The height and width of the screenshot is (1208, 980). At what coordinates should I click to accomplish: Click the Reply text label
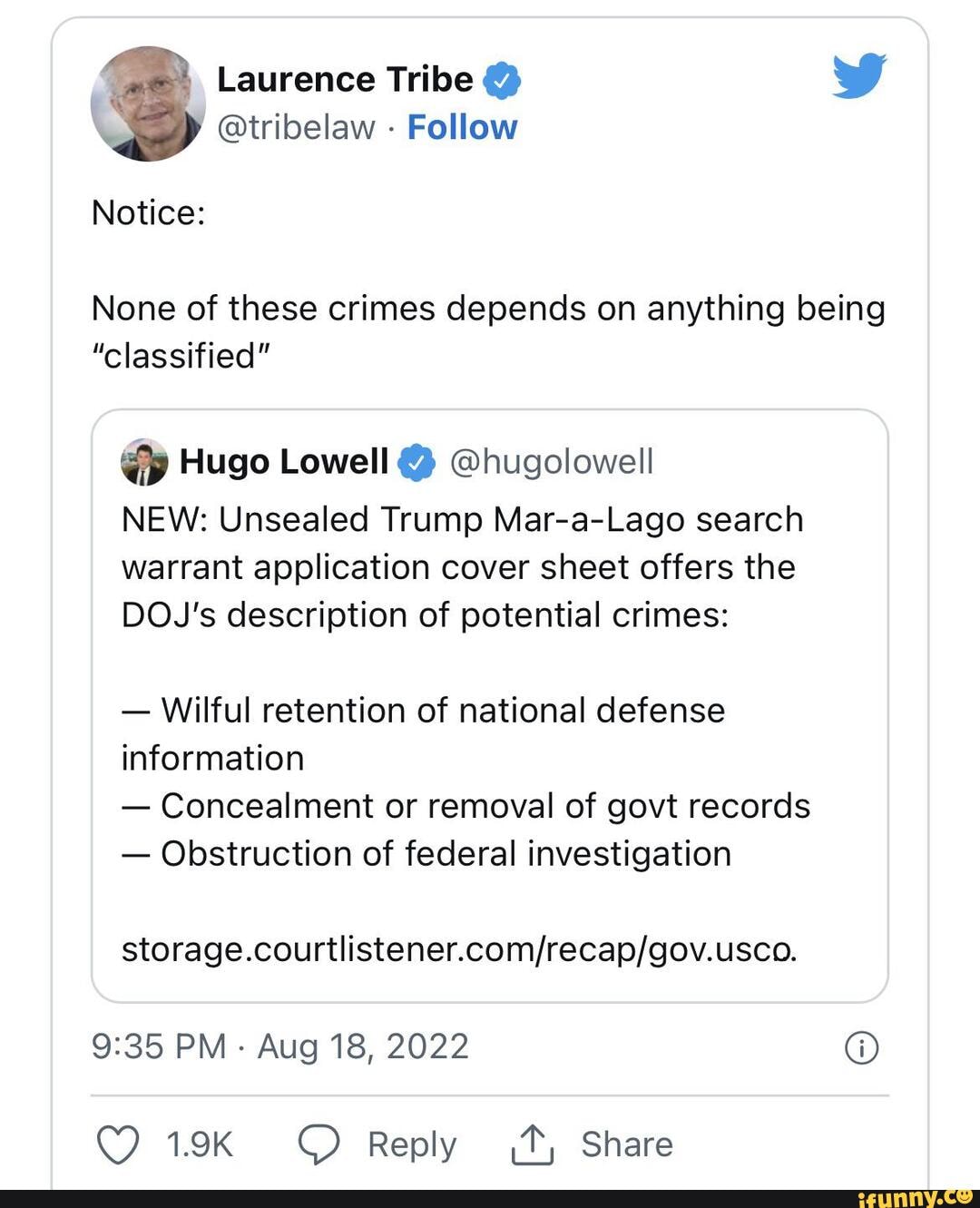[410, 1144]
